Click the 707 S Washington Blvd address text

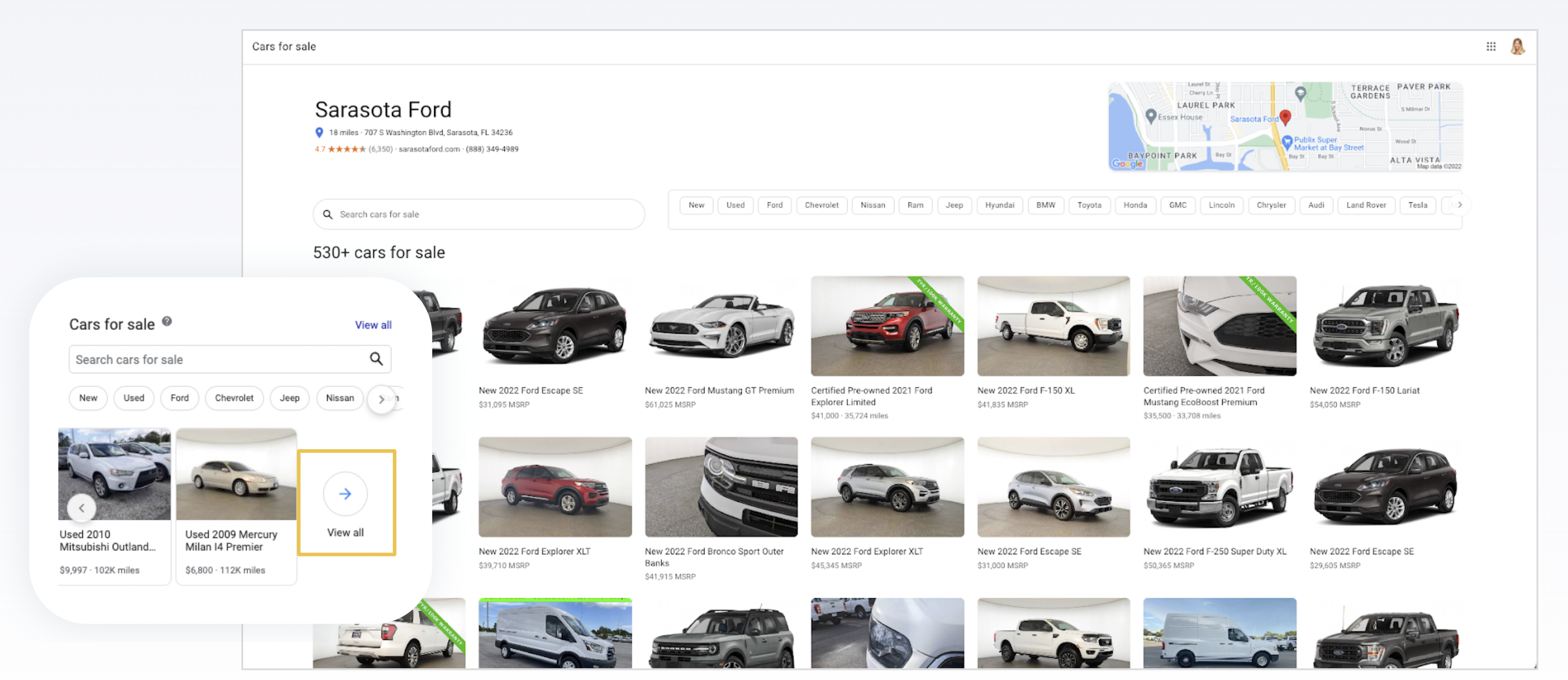pos(438,133)
